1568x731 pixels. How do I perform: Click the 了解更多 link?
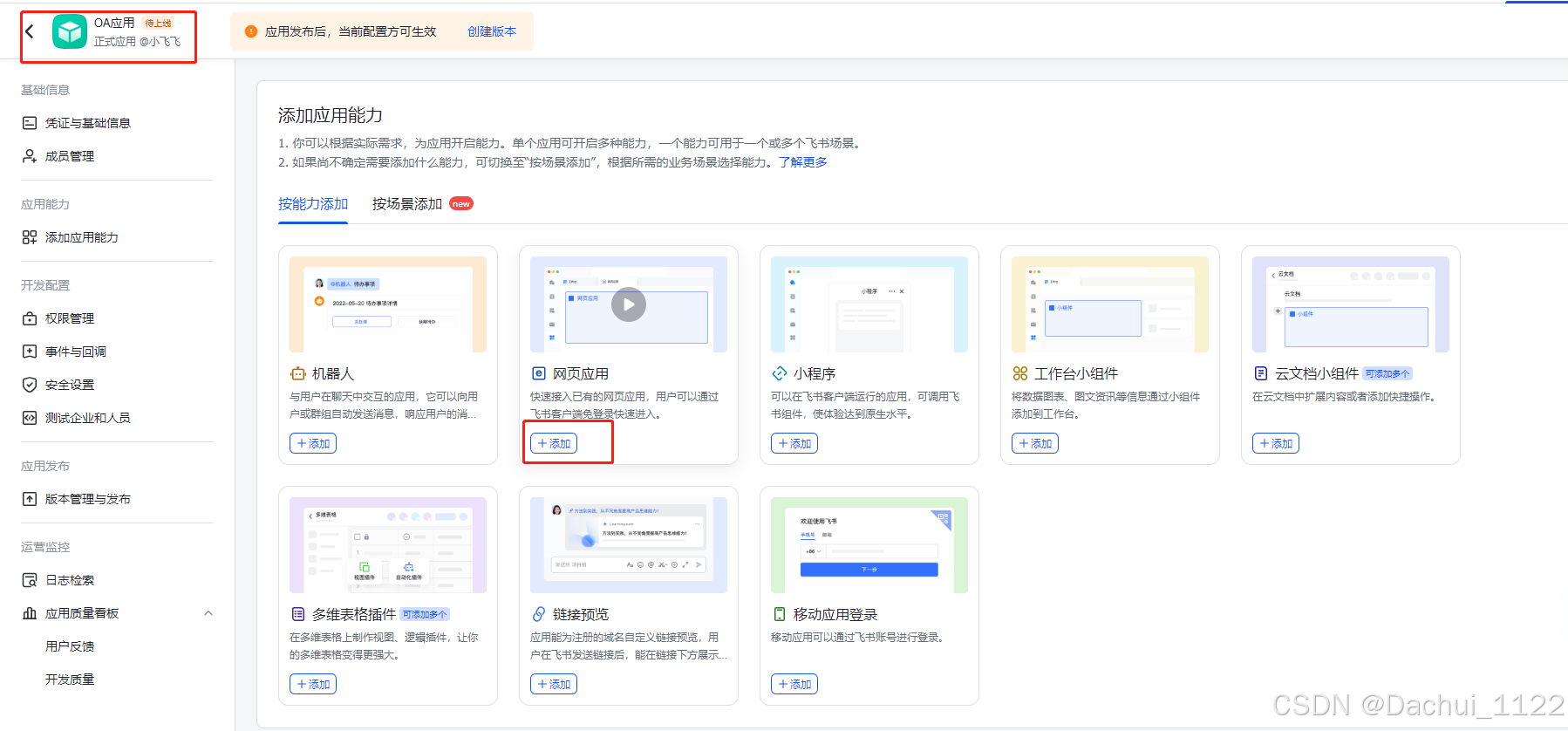pyautogui.click(x=803, y=162)
